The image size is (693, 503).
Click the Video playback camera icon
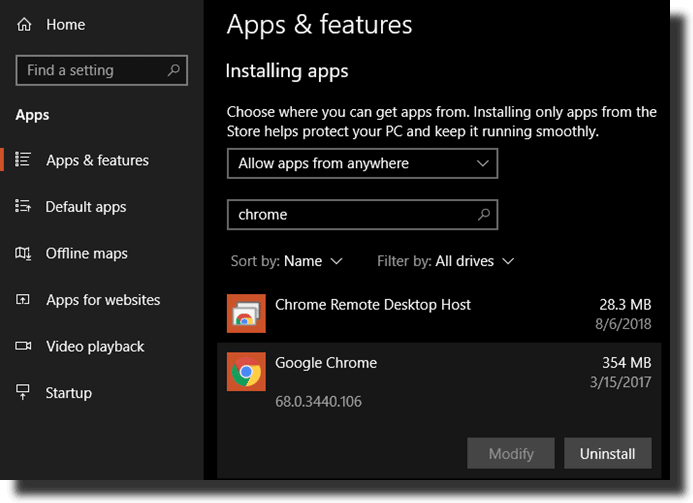(x=23, y=346)
